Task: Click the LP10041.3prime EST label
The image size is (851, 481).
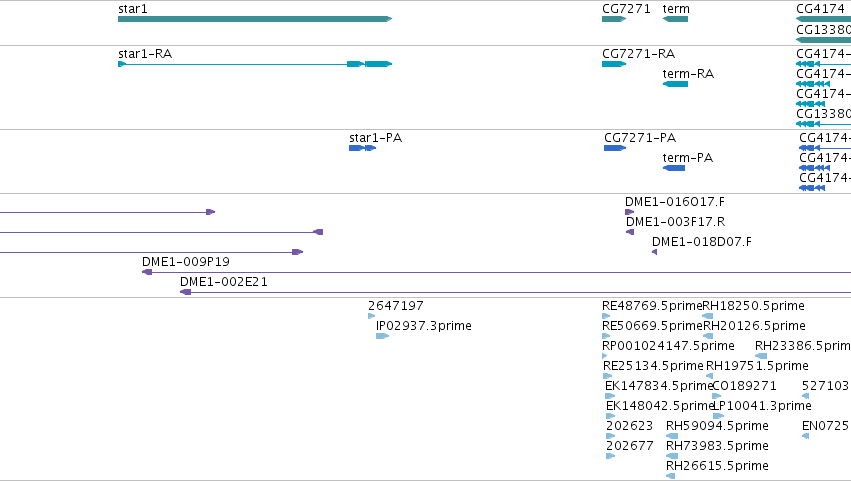Action: [x=762, y=407]
